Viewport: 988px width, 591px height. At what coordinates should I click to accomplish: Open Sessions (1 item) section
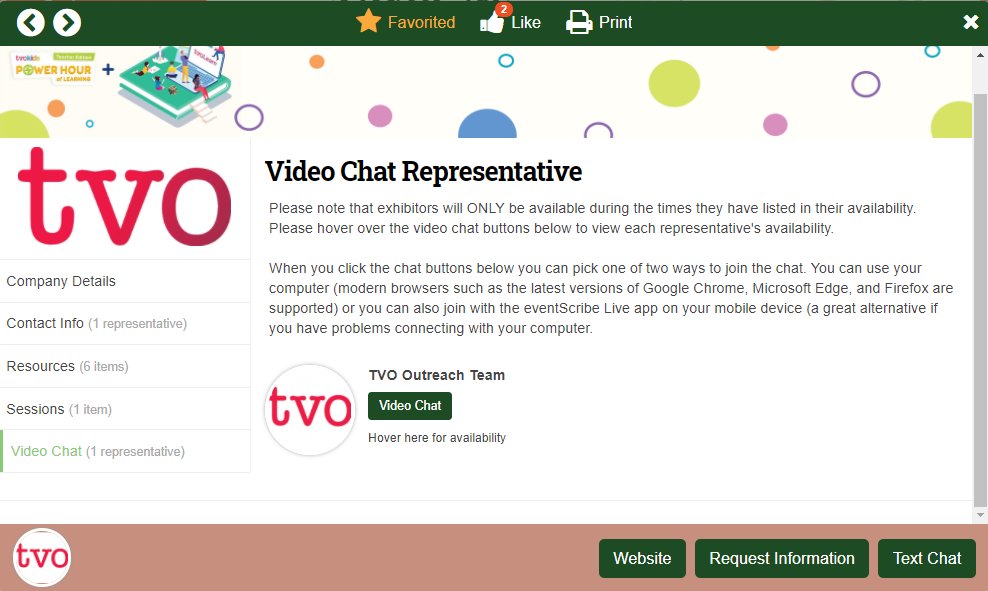pyautogui.click(x=125, y=409)
